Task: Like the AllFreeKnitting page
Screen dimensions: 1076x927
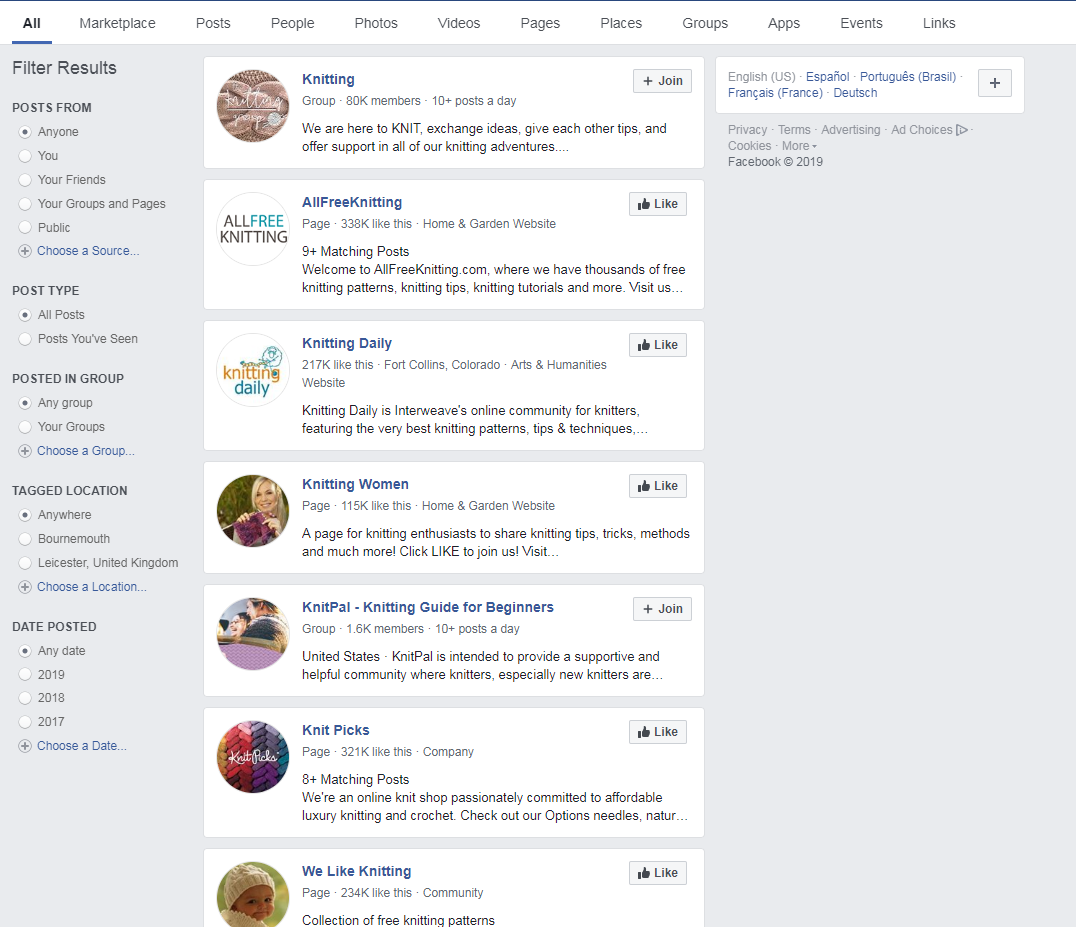Action: pyautogui.click(x=657, y=204)
